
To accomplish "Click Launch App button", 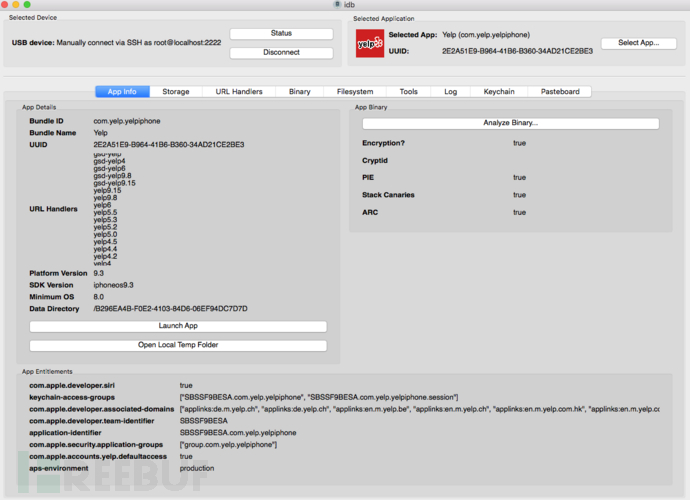I will (178, 326).
